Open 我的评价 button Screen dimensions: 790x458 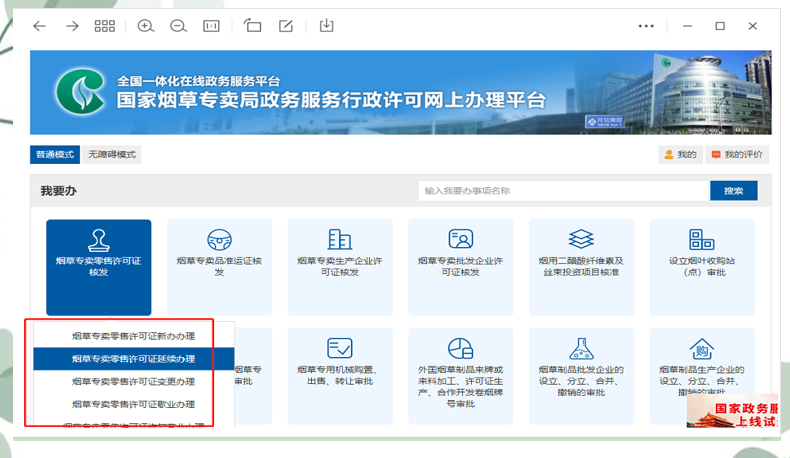point(737,155)
